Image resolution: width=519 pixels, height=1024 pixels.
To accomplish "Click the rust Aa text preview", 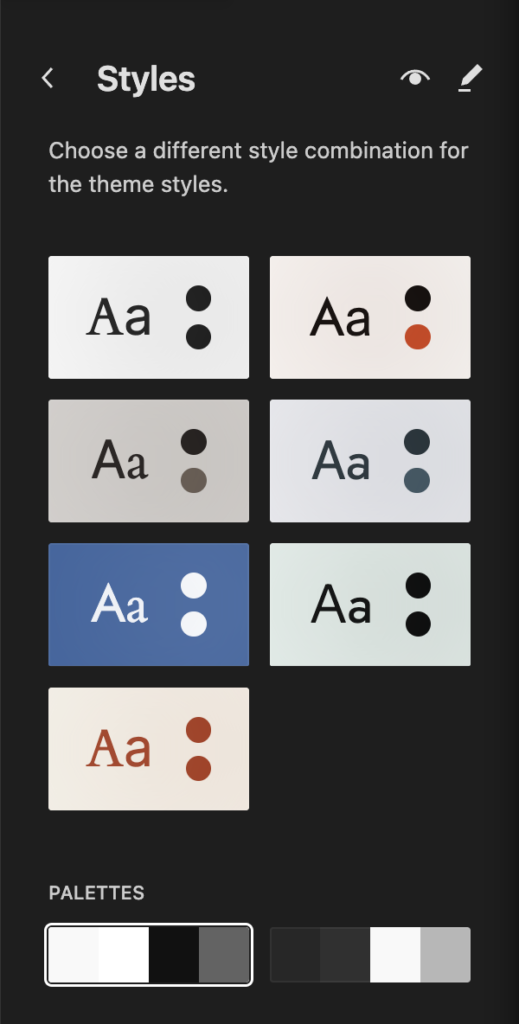I will [119, 748].
